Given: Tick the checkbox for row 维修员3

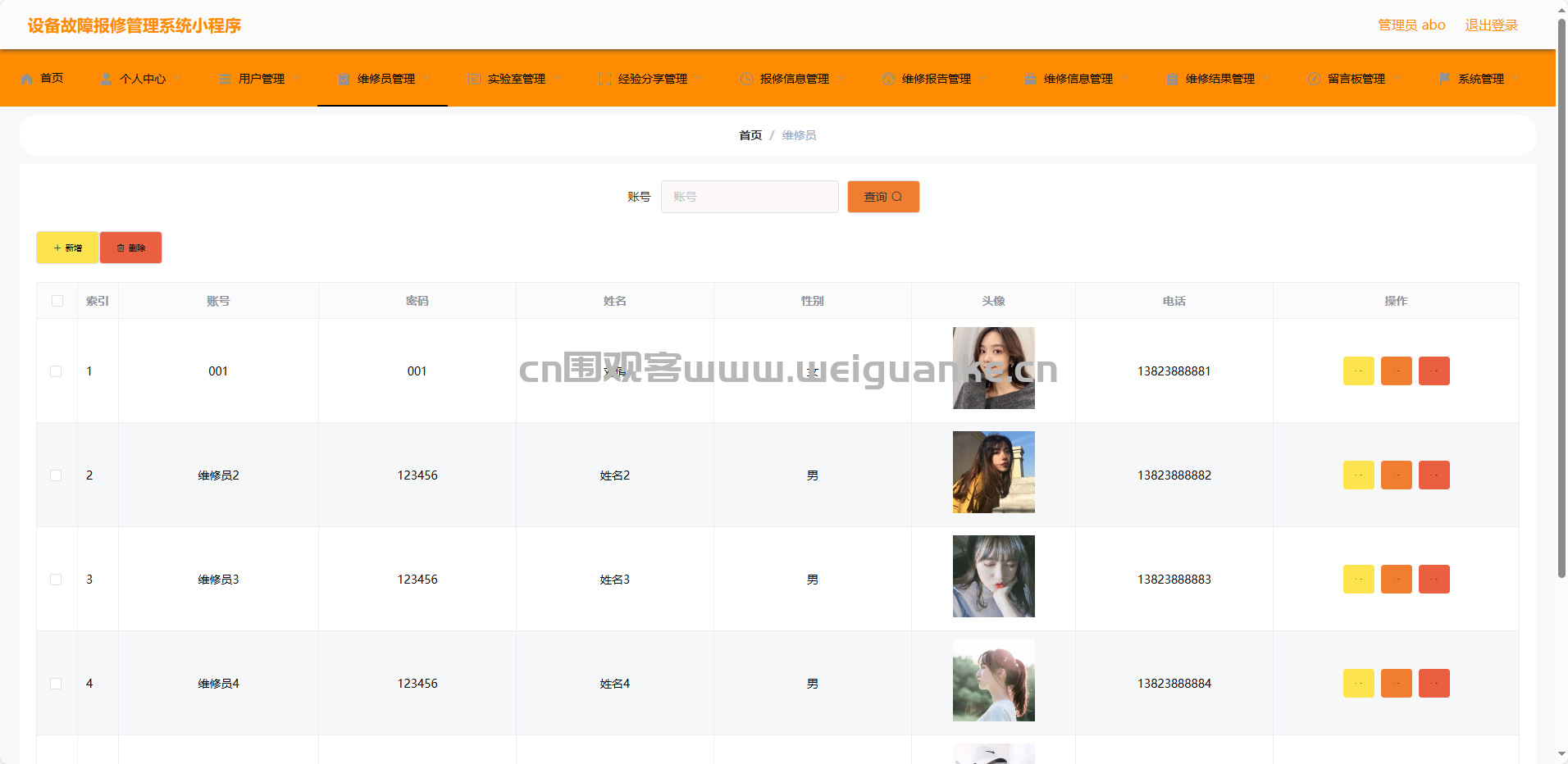Looking at the screenshot, I should tap(56, 580).
